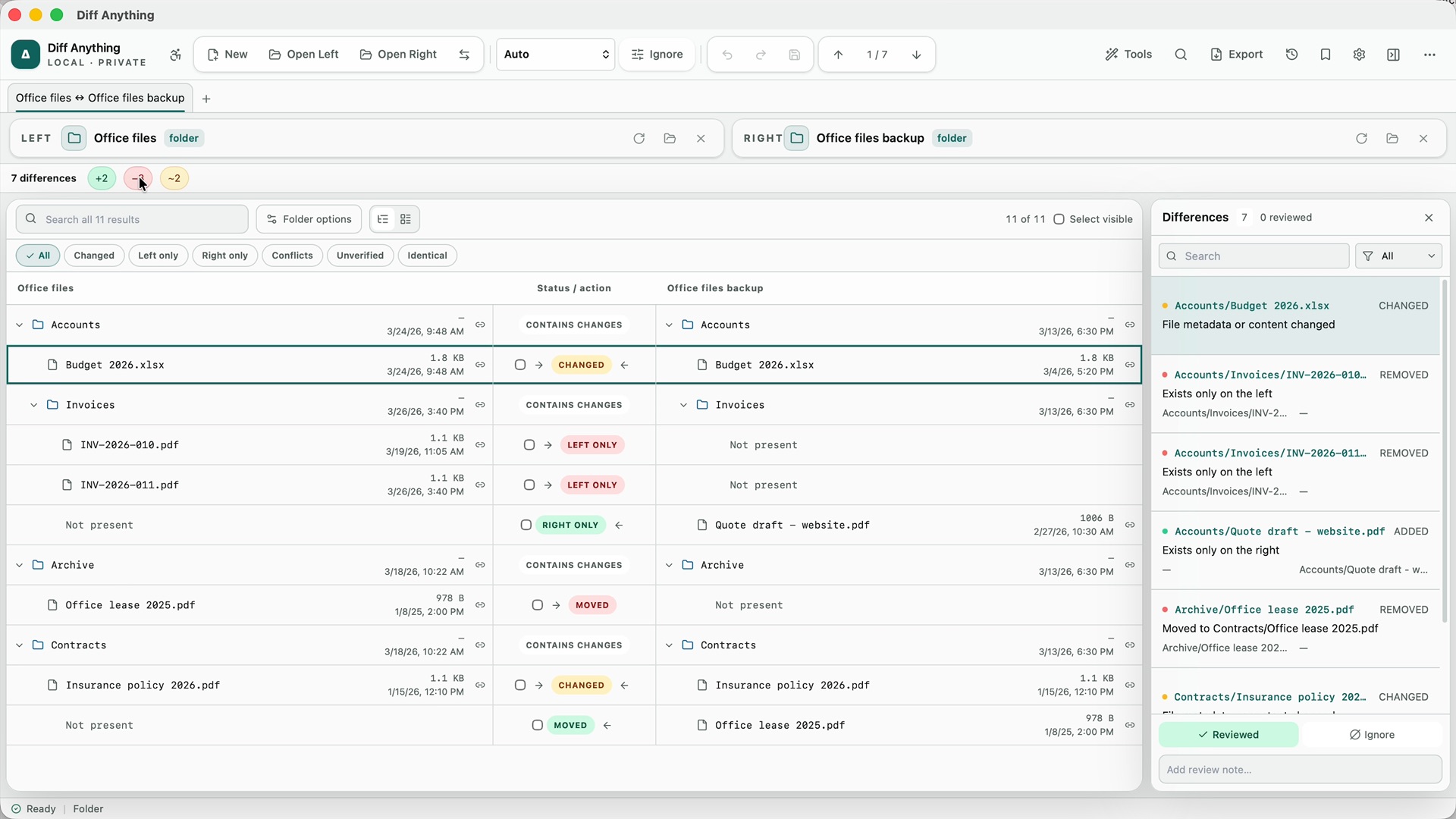Collapse the left Invoices folder
This screenshot has height=819, width=1456.
pos(34,405)
